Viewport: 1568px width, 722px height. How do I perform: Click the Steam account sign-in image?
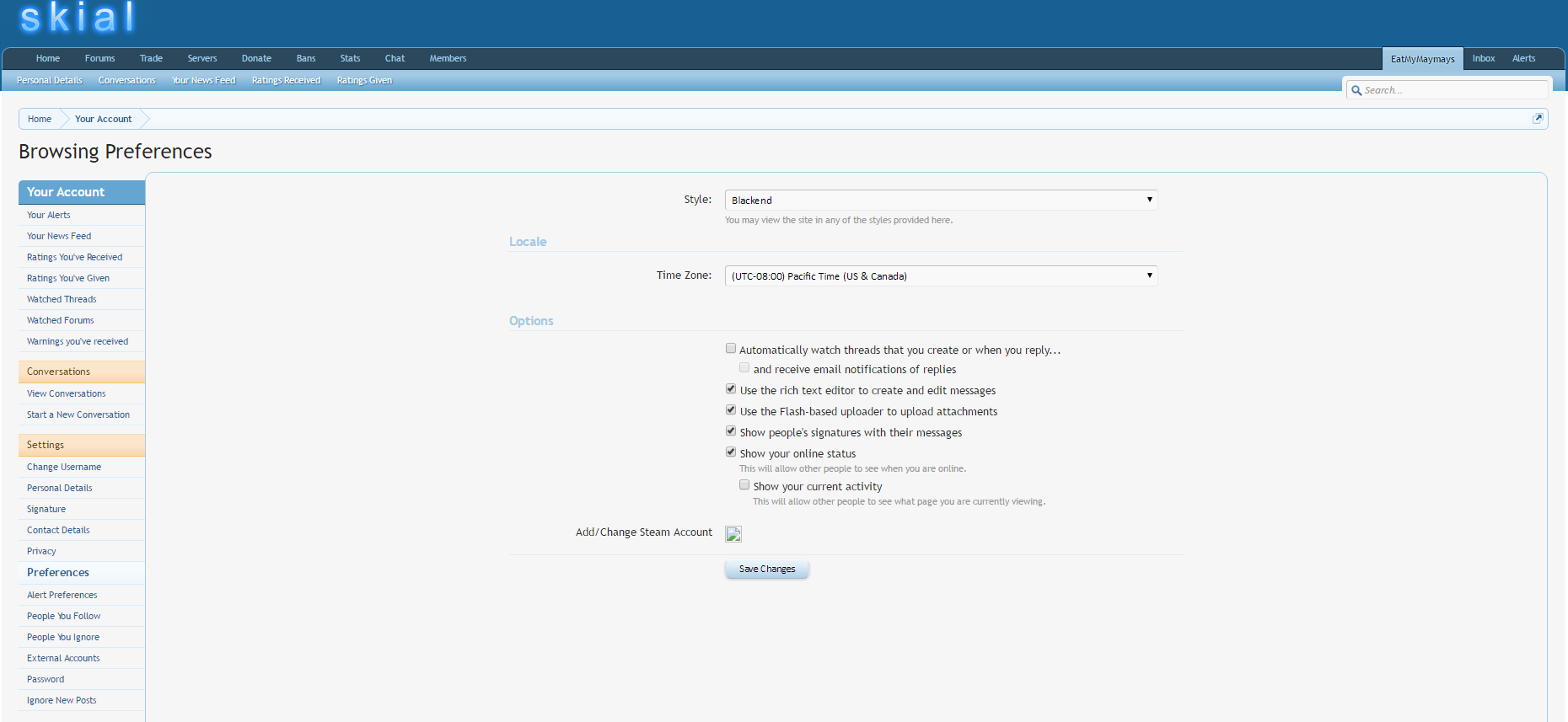click(733, 533)
